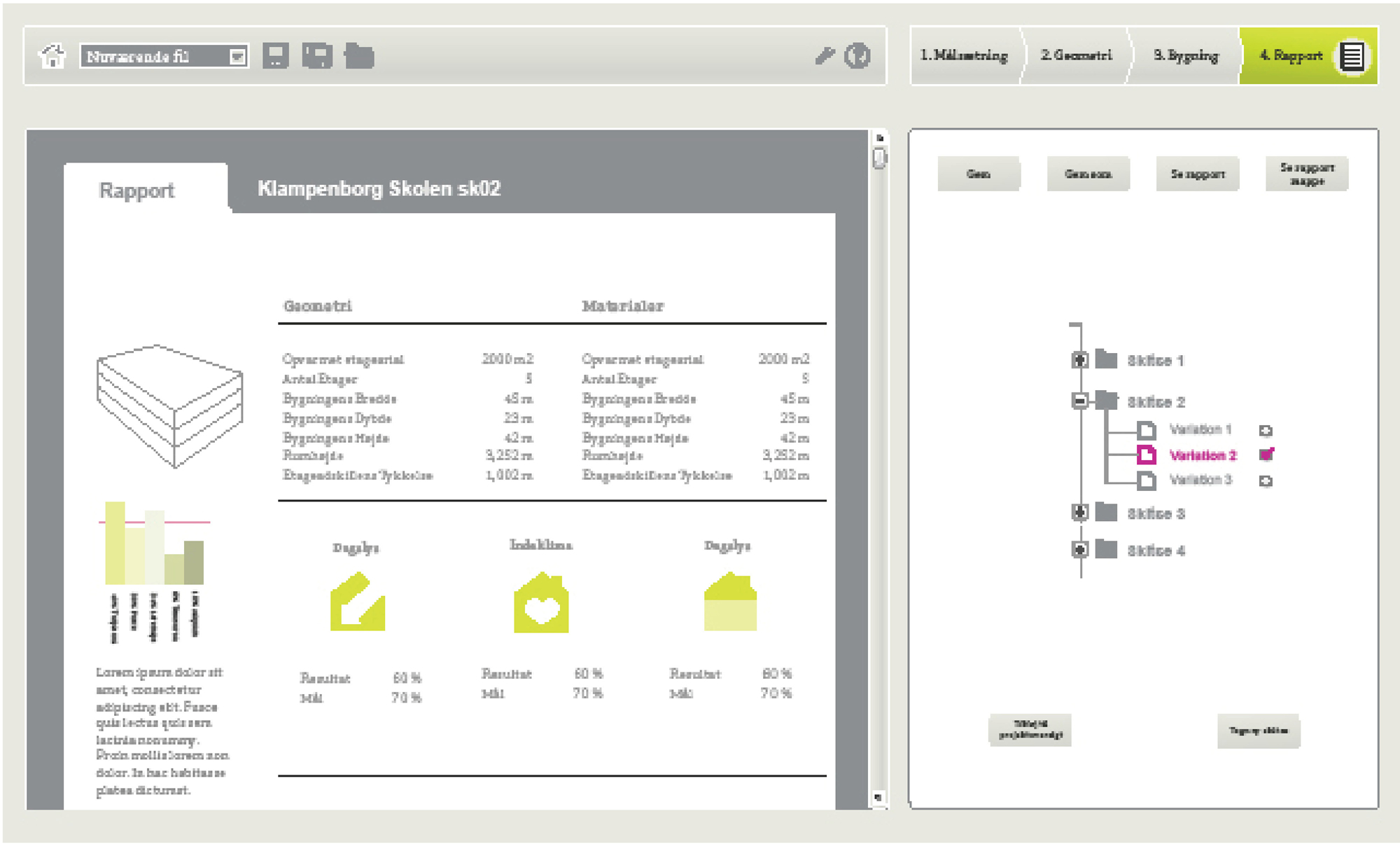This screenshot has height=844, width=1400.
Task: Toggle the checkbox next to Variation 3
Action: 1266,480
